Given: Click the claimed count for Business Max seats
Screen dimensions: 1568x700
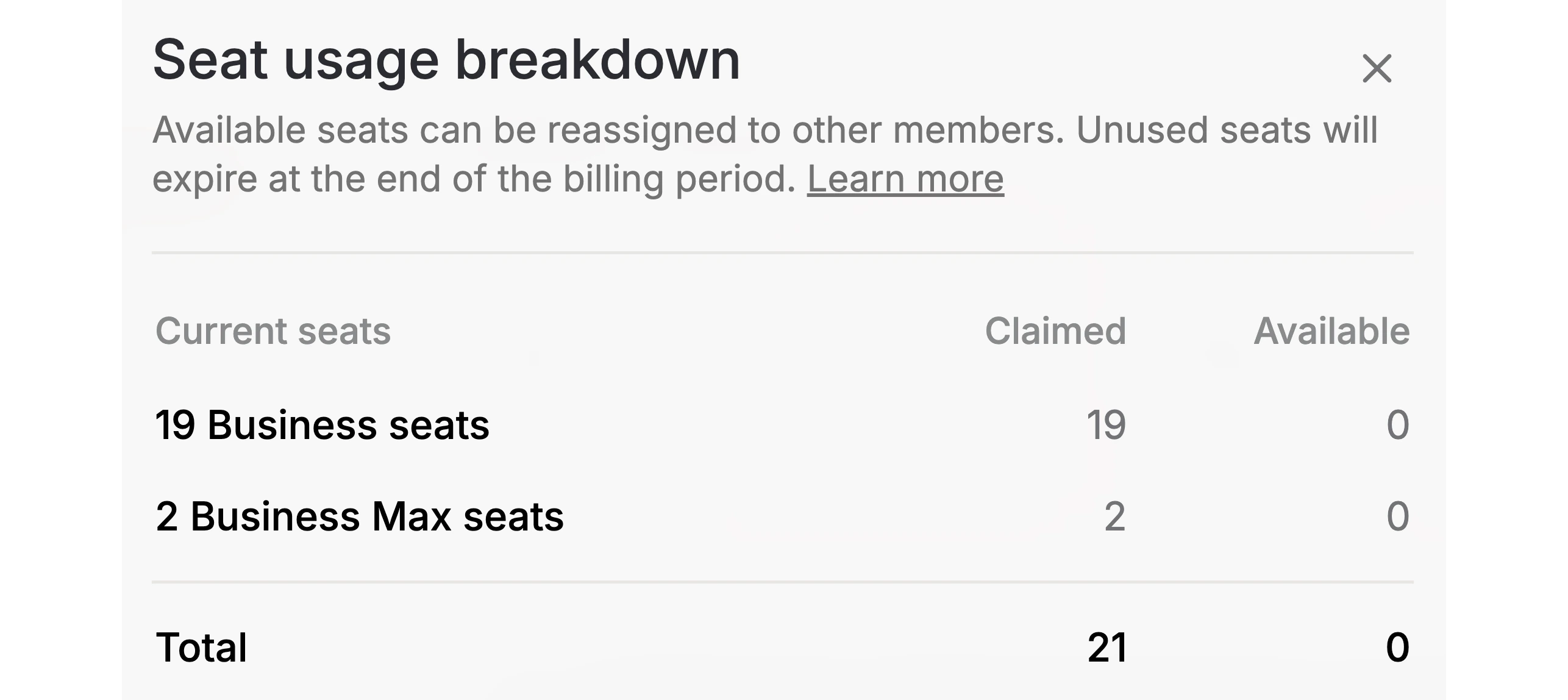Looking at the screenshot, I should click(x=1116, y=515).
